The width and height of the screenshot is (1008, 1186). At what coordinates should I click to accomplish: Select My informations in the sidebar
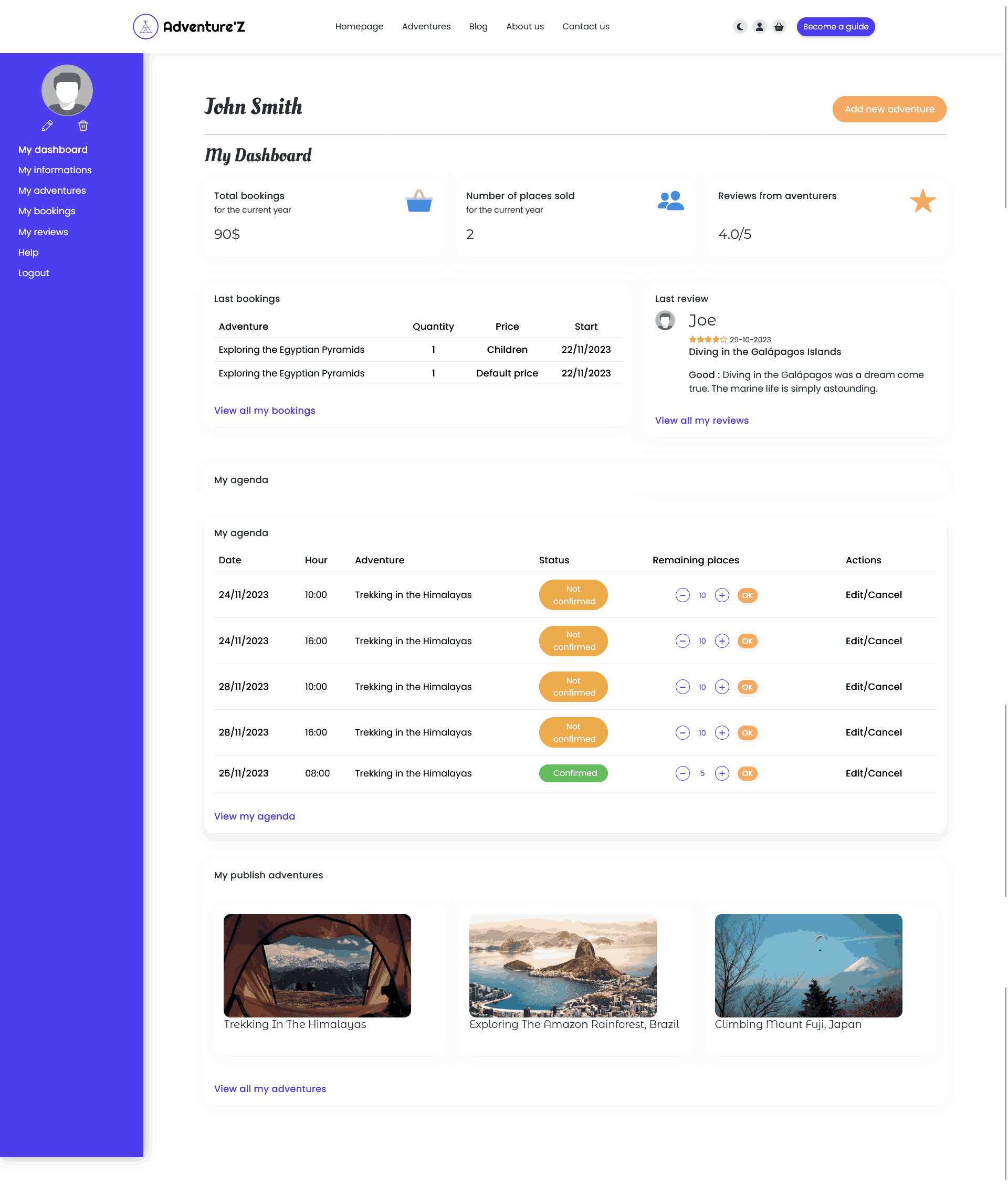click(55, 170)
